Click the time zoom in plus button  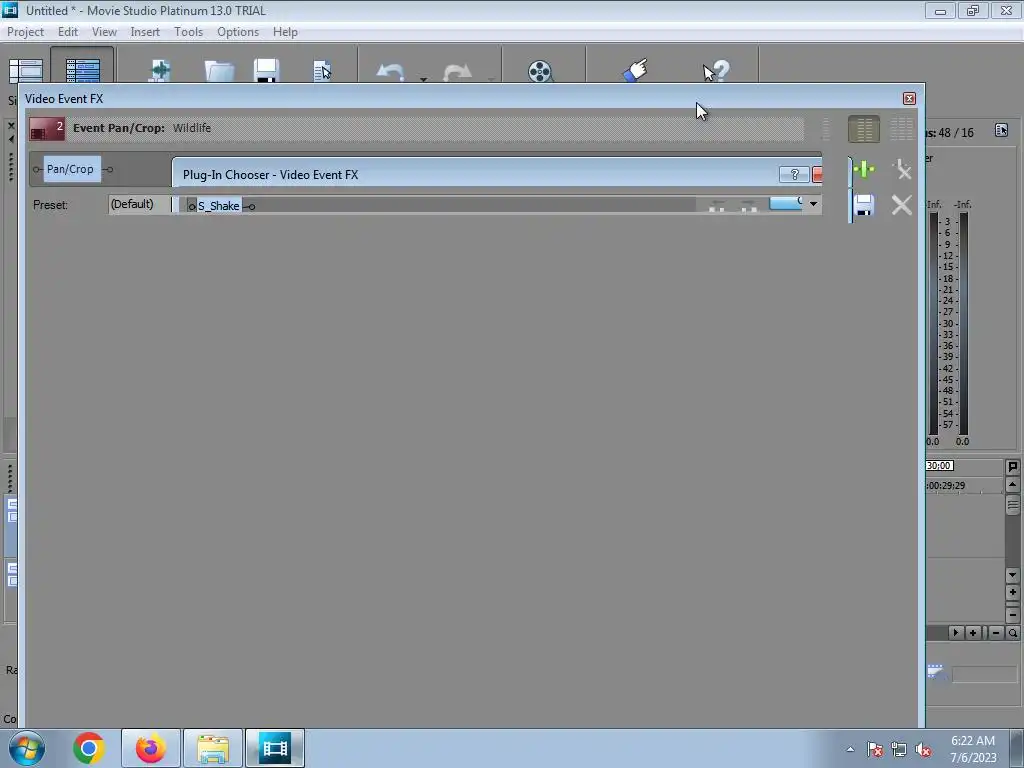click(x=973, y=633)
